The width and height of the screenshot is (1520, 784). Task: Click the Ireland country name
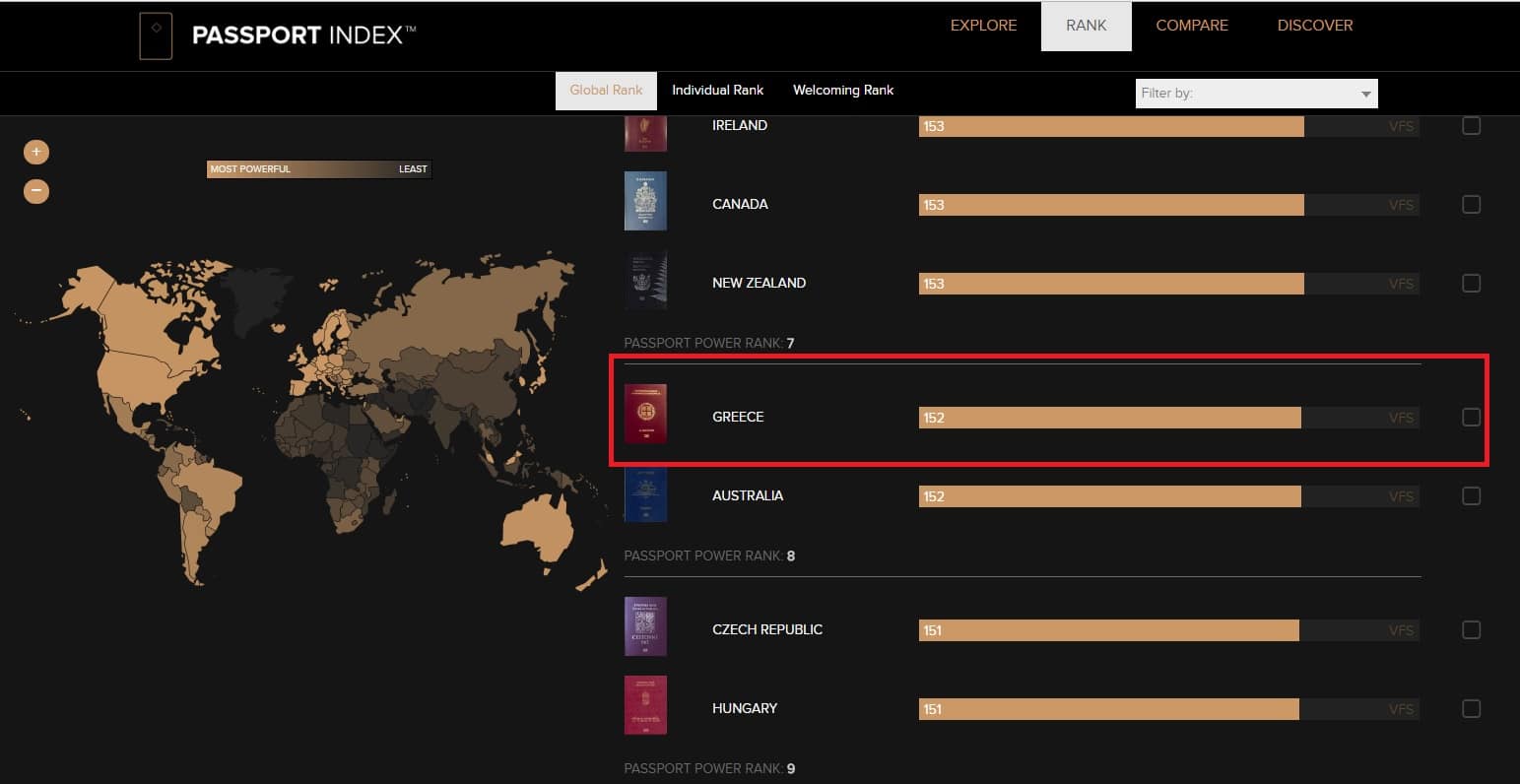(740, 125)
